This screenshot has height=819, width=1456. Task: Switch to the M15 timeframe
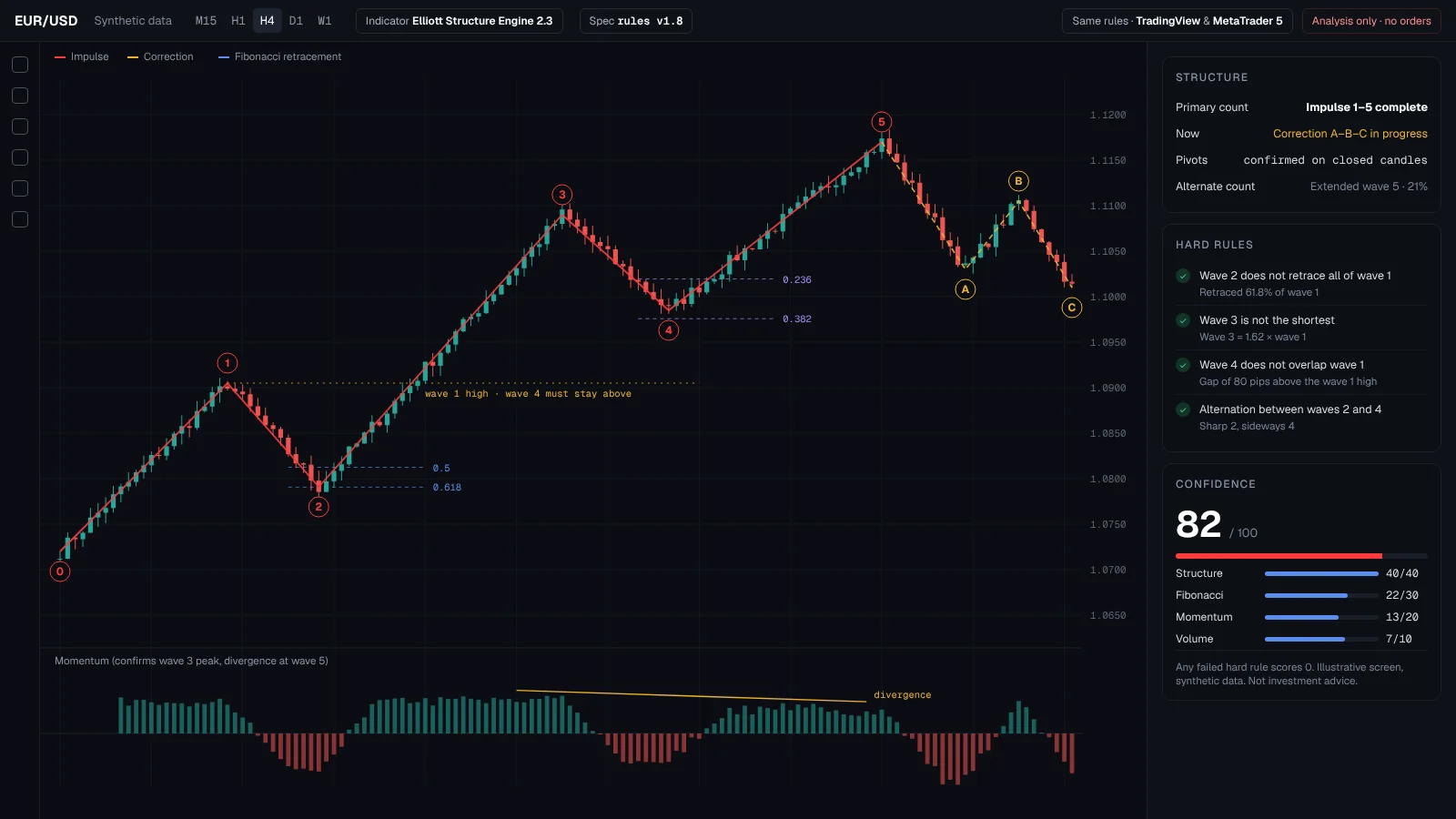(x=207, y=21)
